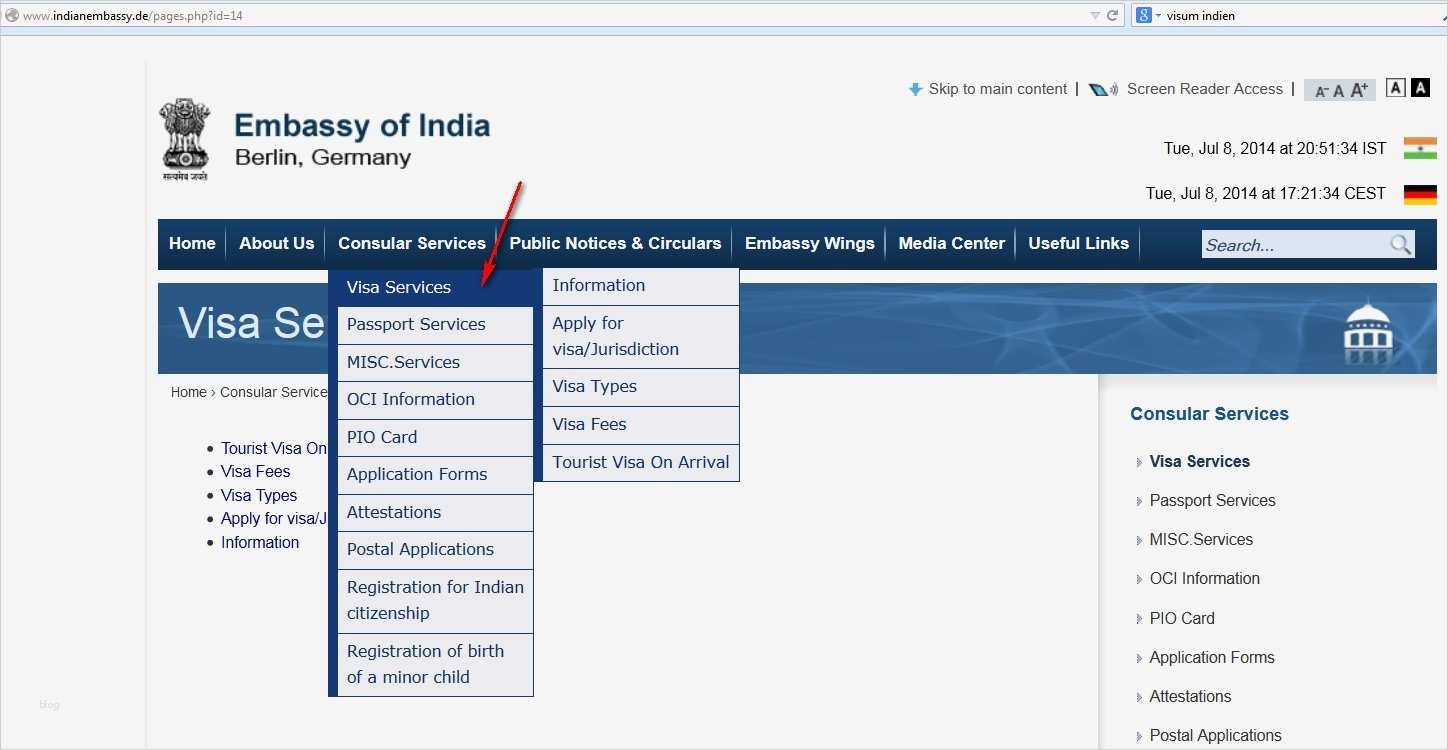
Task: Open the Home navigation menu item
Action: pyautogui.click(x=192, y=243)
